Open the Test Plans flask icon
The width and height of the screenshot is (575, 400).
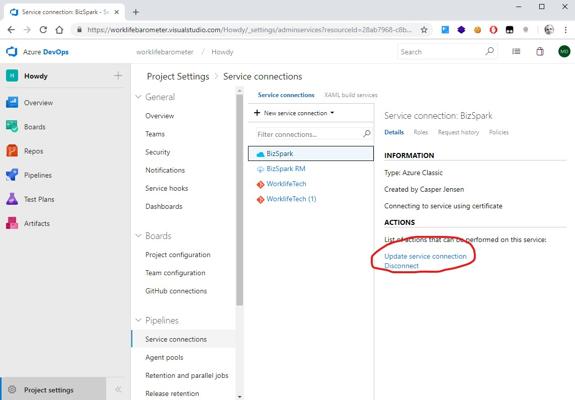click(12, 199)
